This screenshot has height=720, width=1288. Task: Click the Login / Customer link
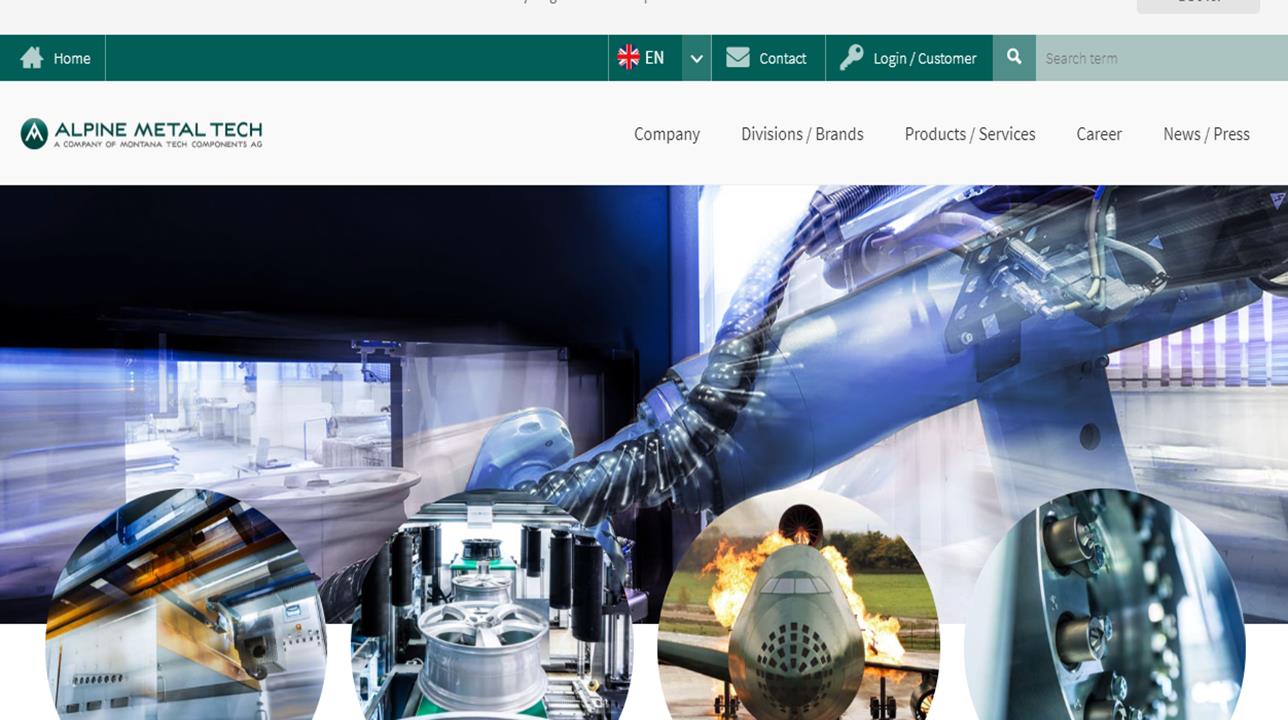[924, 58]
